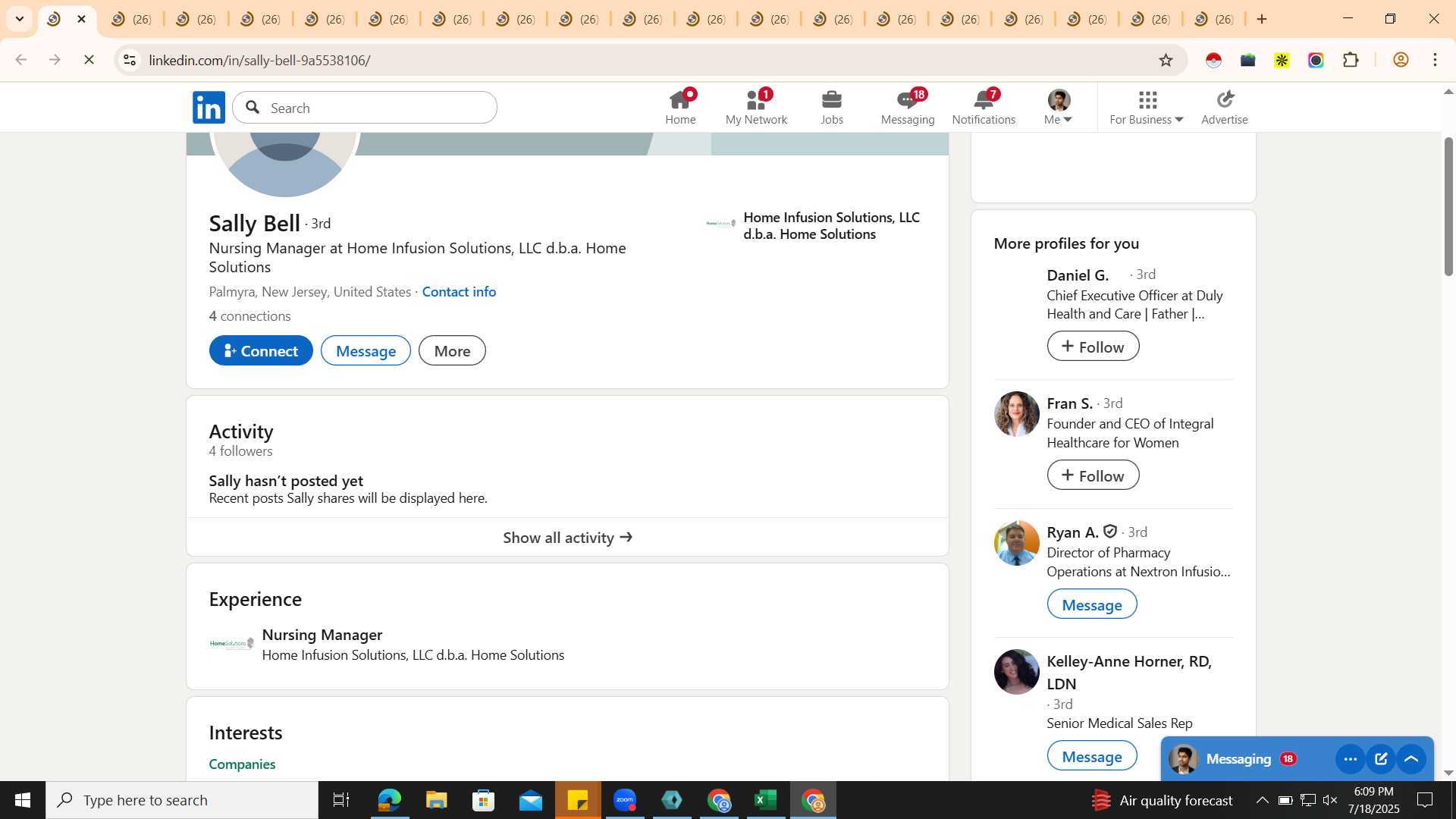Open My Network icon
Screen dimensions: 1456x819
coord(756,108)
